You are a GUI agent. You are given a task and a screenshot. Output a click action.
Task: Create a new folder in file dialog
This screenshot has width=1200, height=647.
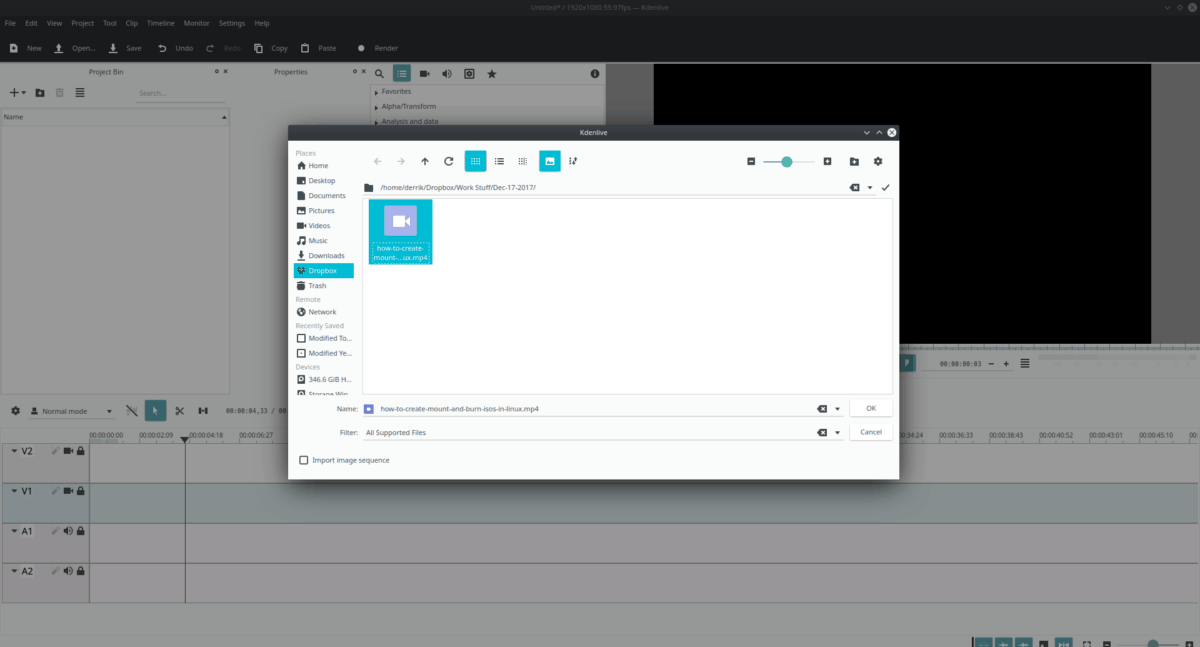click(x=854, y=161)
